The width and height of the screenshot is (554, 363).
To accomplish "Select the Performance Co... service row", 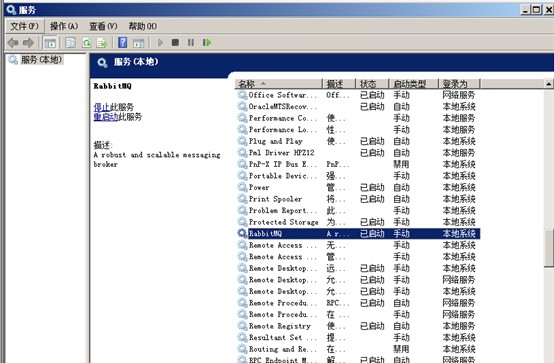I will [358, 118].
